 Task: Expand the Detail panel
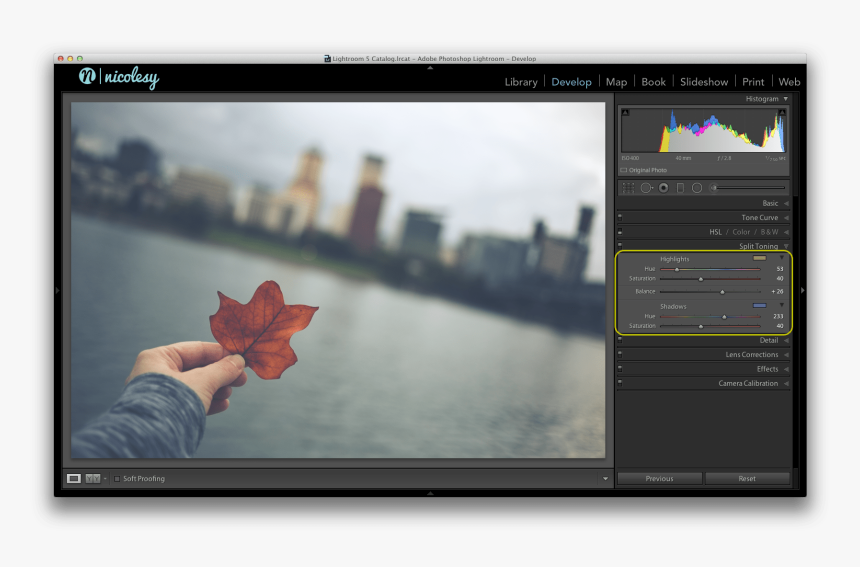(x=786, y=341)
